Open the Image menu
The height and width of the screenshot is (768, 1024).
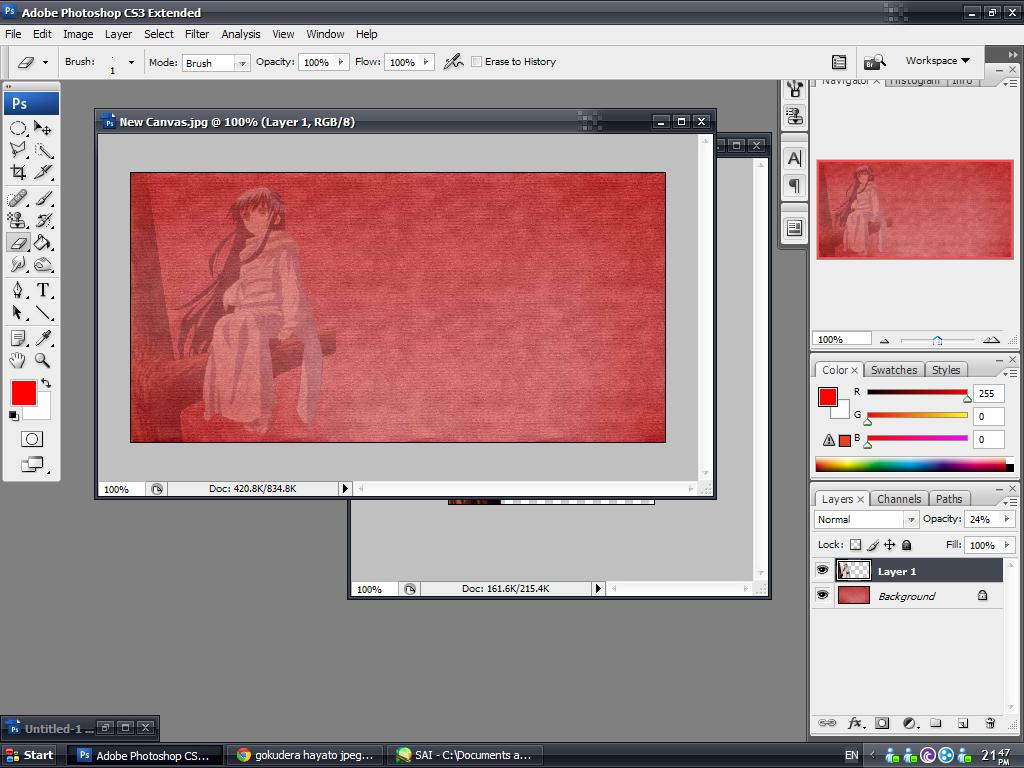[x=78, y=34]
